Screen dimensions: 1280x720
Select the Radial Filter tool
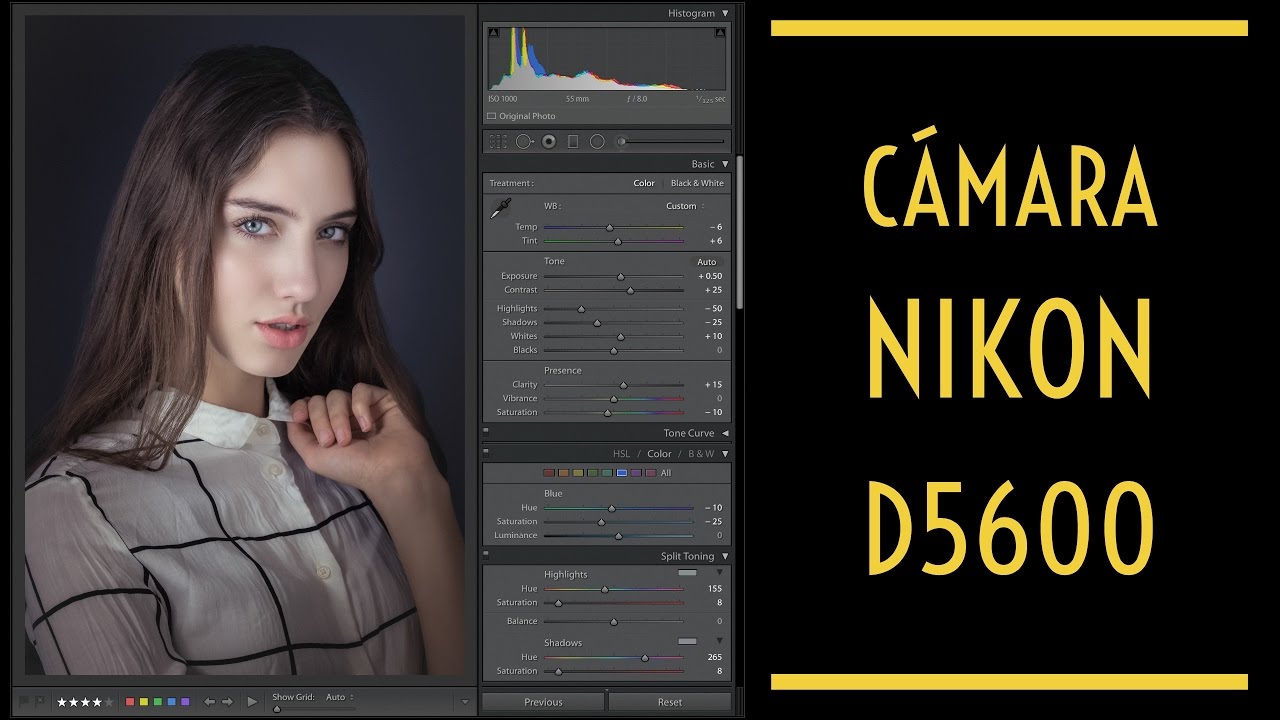(x=597, y=142)
